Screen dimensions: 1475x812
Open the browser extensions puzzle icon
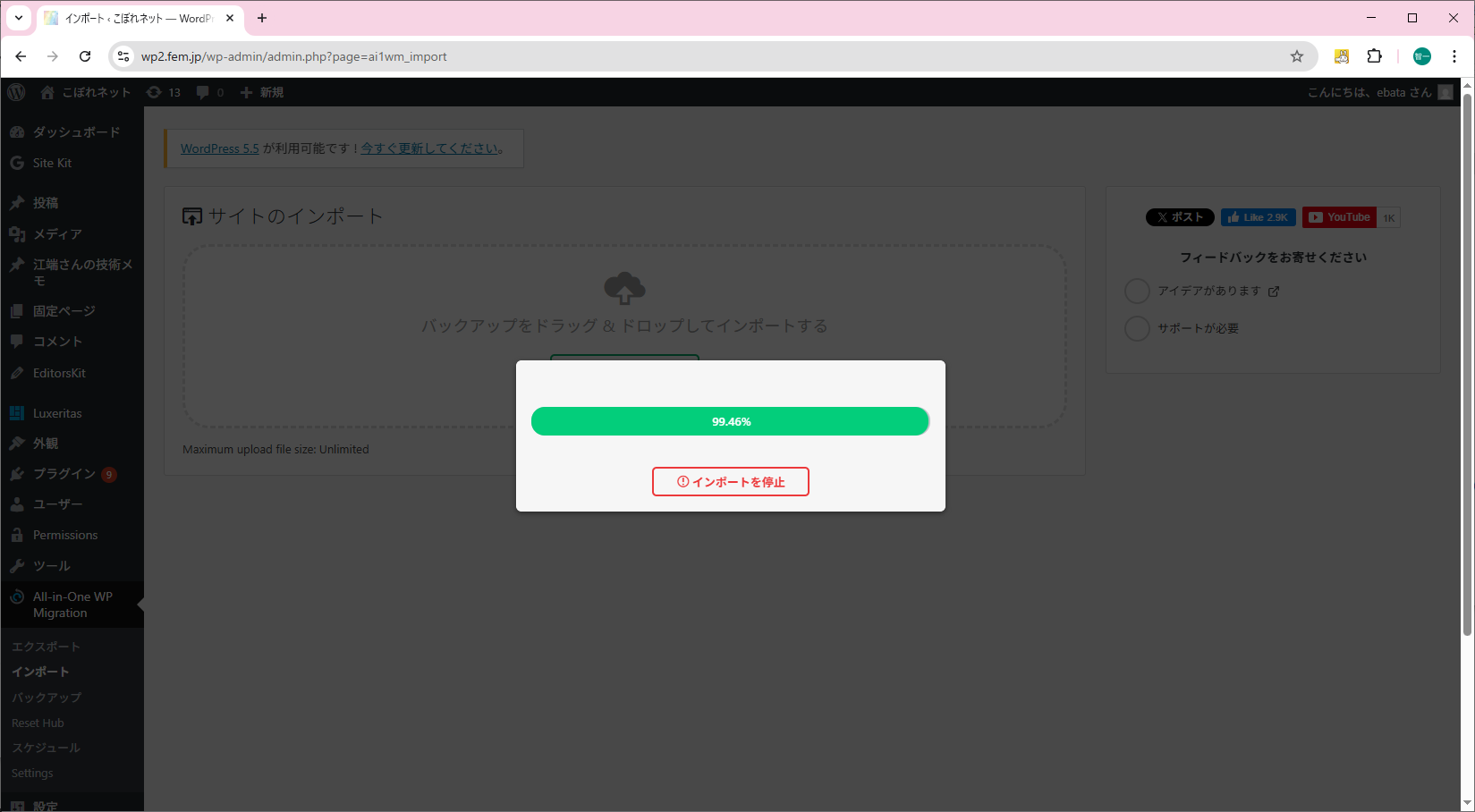pyautogui.click(x=1374, y=56)
